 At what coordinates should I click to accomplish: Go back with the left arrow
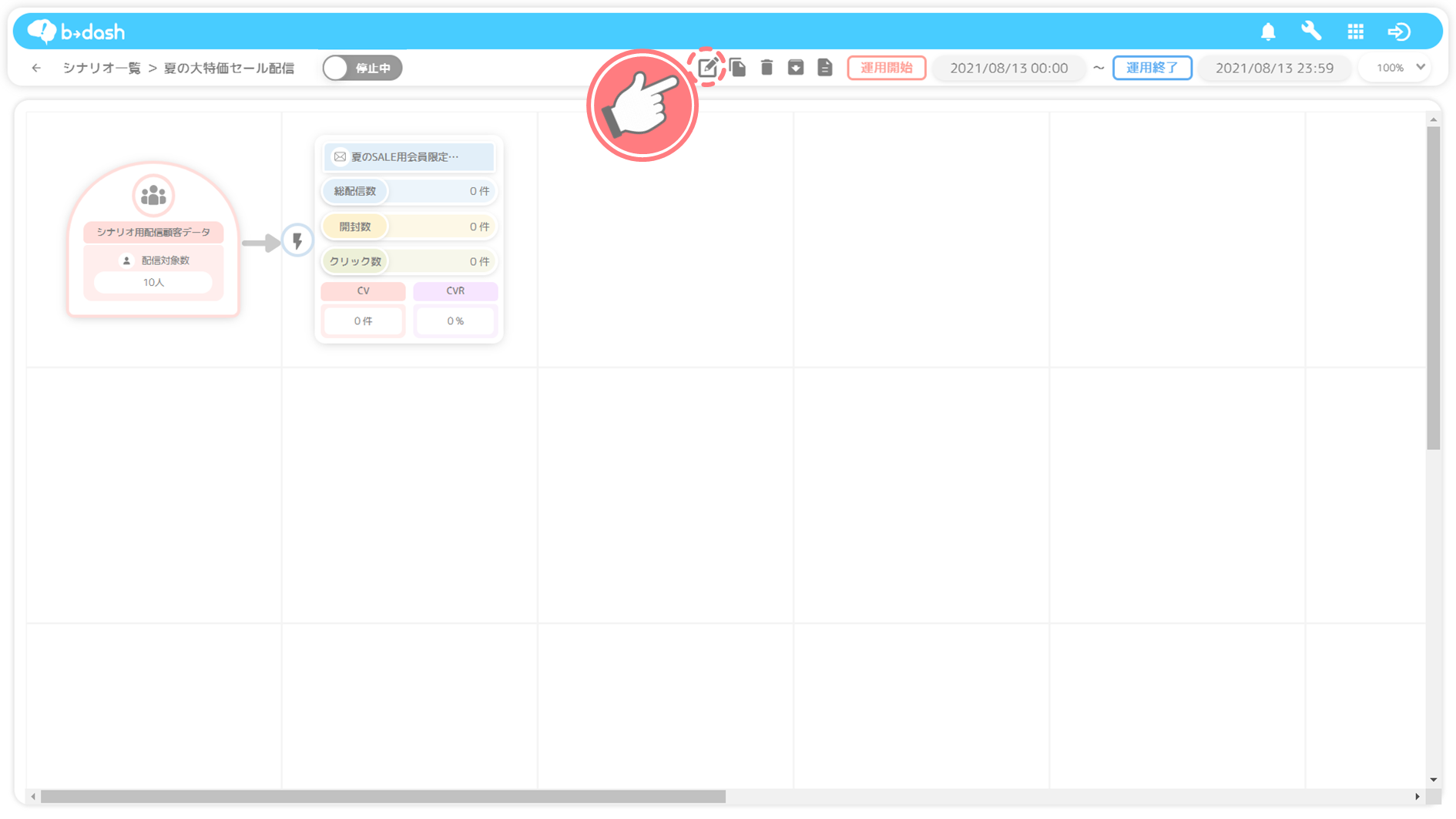click(x=36, y=68)
